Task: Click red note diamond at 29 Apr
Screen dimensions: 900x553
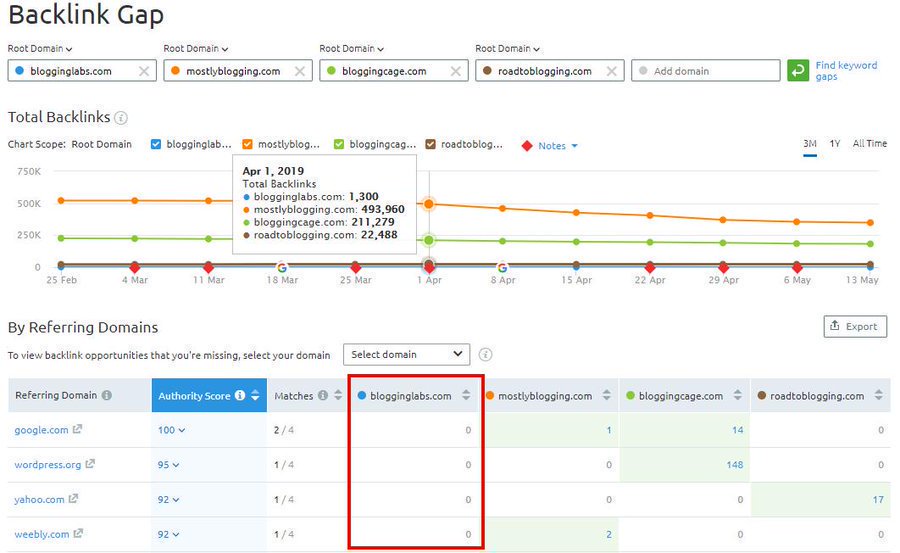Action: pyautogui.click(x=723, y=268)
